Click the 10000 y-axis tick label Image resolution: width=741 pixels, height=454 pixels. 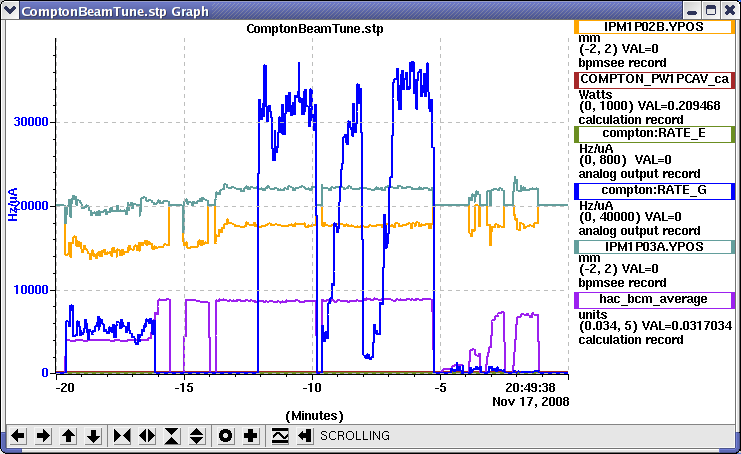tap(31, 290)
